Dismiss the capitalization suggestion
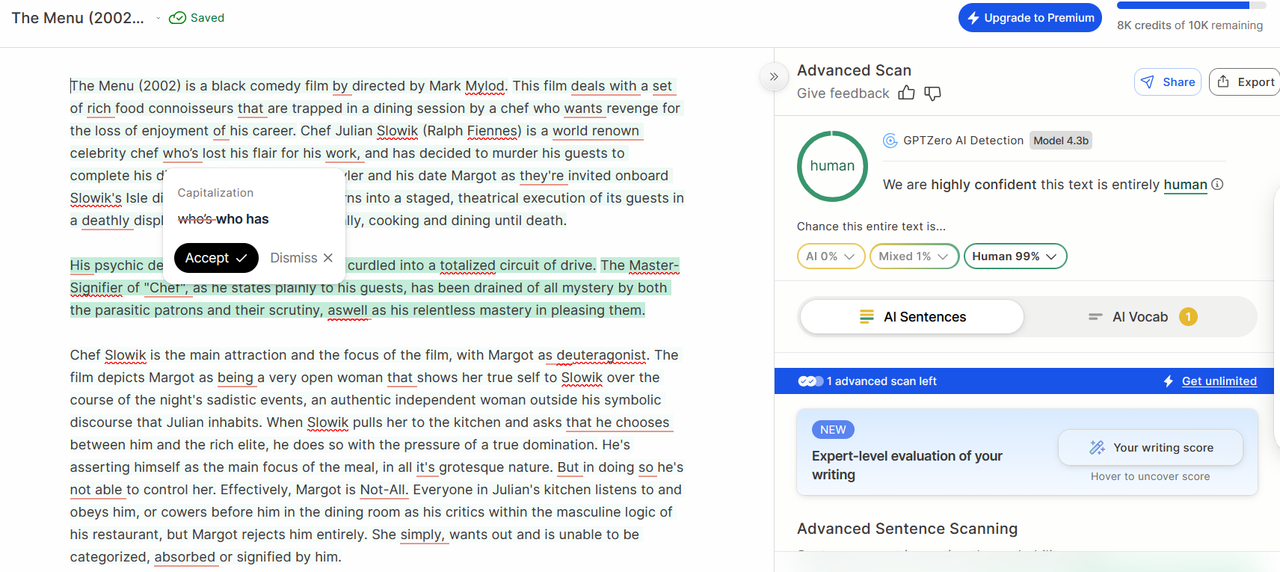 [301, 258]
